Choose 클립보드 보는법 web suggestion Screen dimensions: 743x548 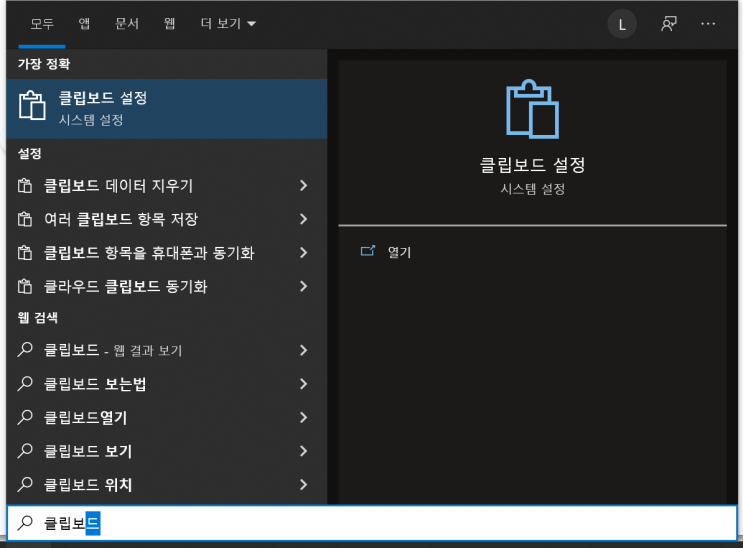[167, 384]
